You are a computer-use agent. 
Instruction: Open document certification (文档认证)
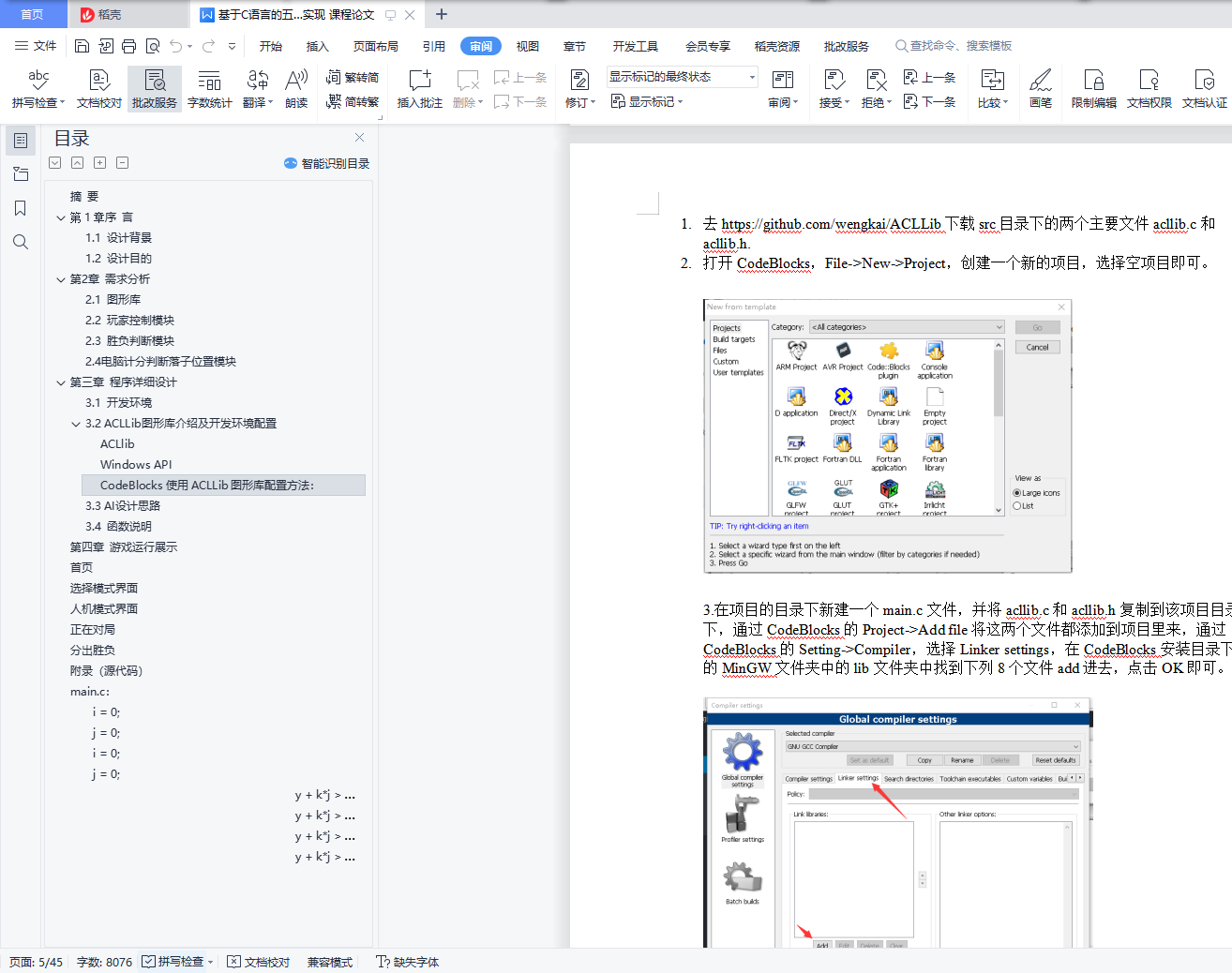click(x=1205, y=89)
